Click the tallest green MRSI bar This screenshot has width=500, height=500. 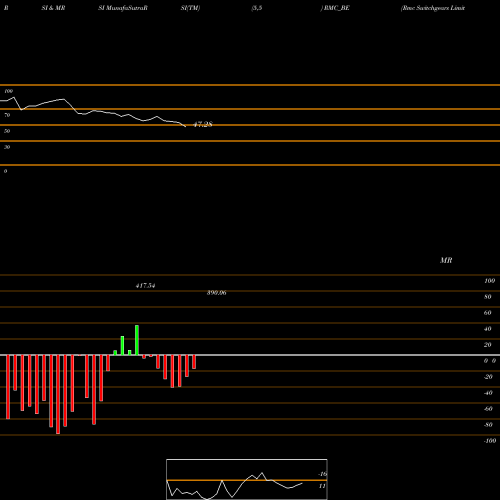coord(137,340)
